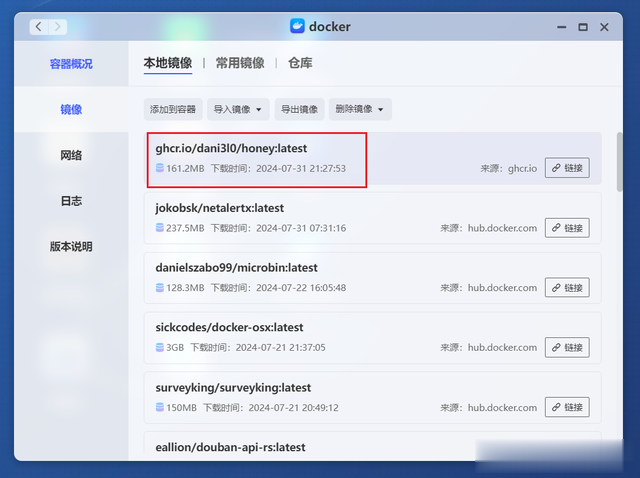Click download time 2024-07-21 20:49:12

point(293,407)
